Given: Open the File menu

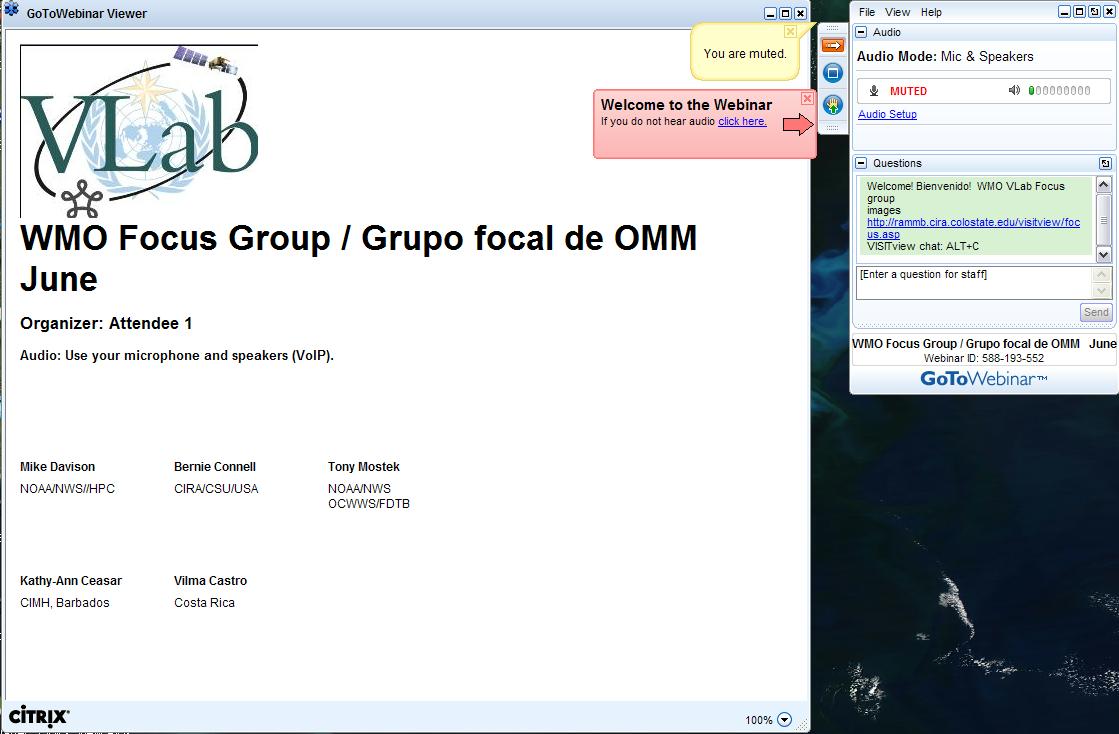Looking at the screenshot, I should pos(867,12).
